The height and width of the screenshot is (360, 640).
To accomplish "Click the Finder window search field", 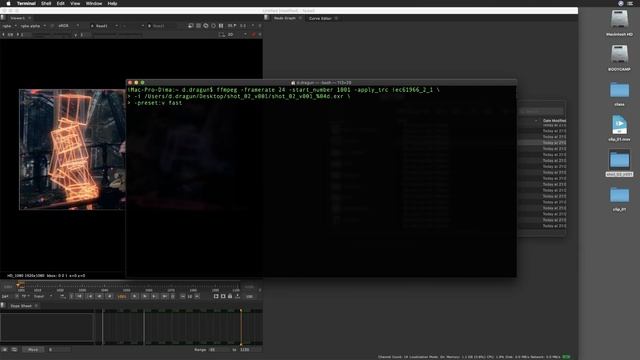I will pyautogui.click(x=542, y=111).
